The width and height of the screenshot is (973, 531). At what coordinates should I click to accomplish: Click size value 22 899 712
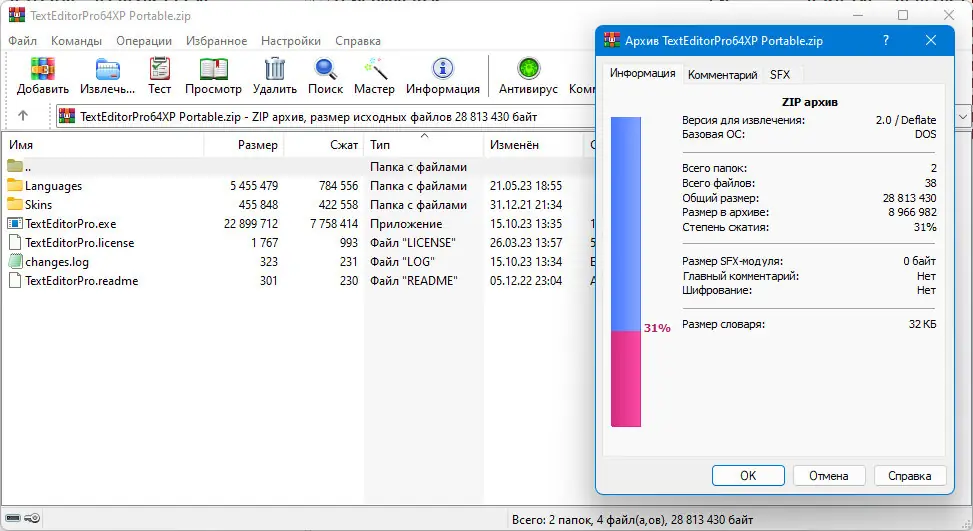[x=251, y=224]
